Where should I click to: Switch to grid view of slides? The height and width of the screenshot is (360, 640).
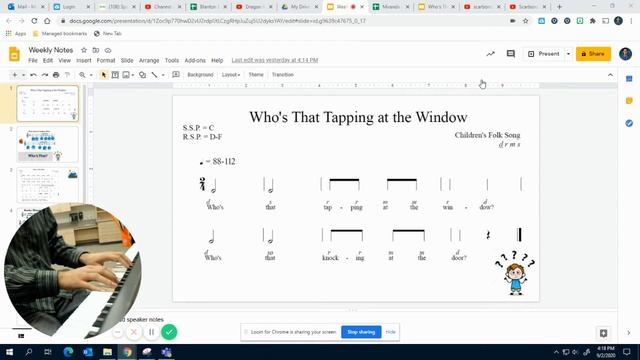tap(21, 336)
